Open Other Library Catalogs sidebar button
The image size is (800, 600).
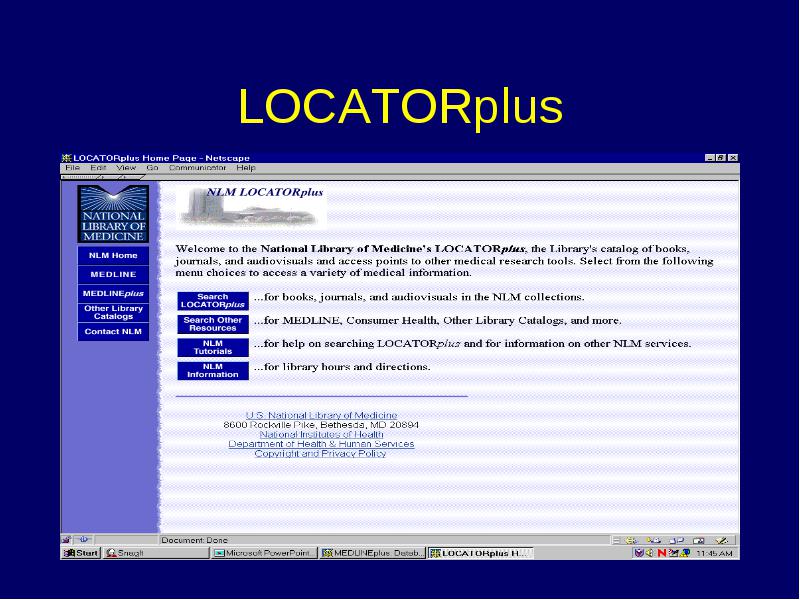pyautogui.click(x=113, y=312)
